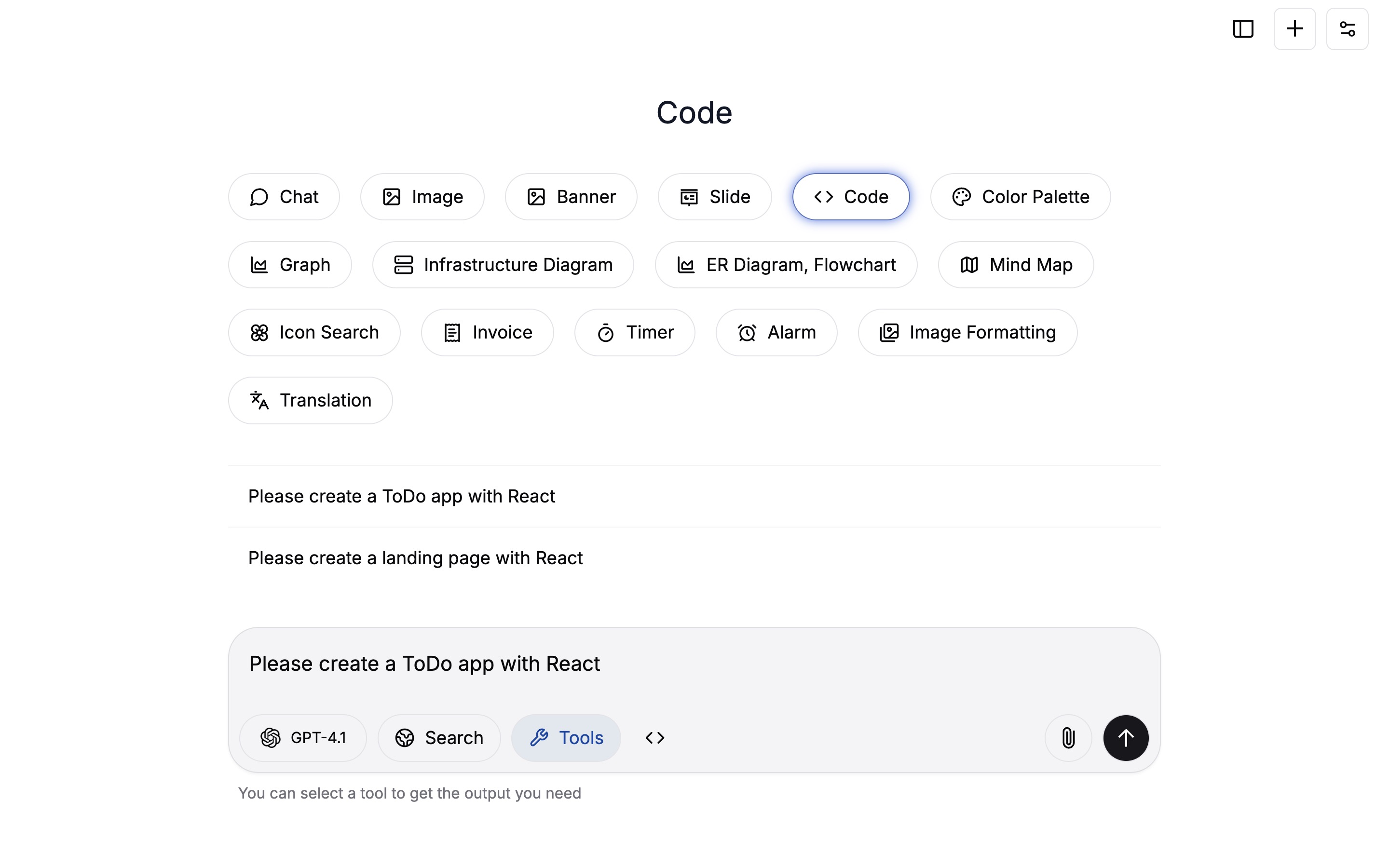Pick the Slide tool chip
This screenshot has height=868, width=1389.
coord(715,197)
